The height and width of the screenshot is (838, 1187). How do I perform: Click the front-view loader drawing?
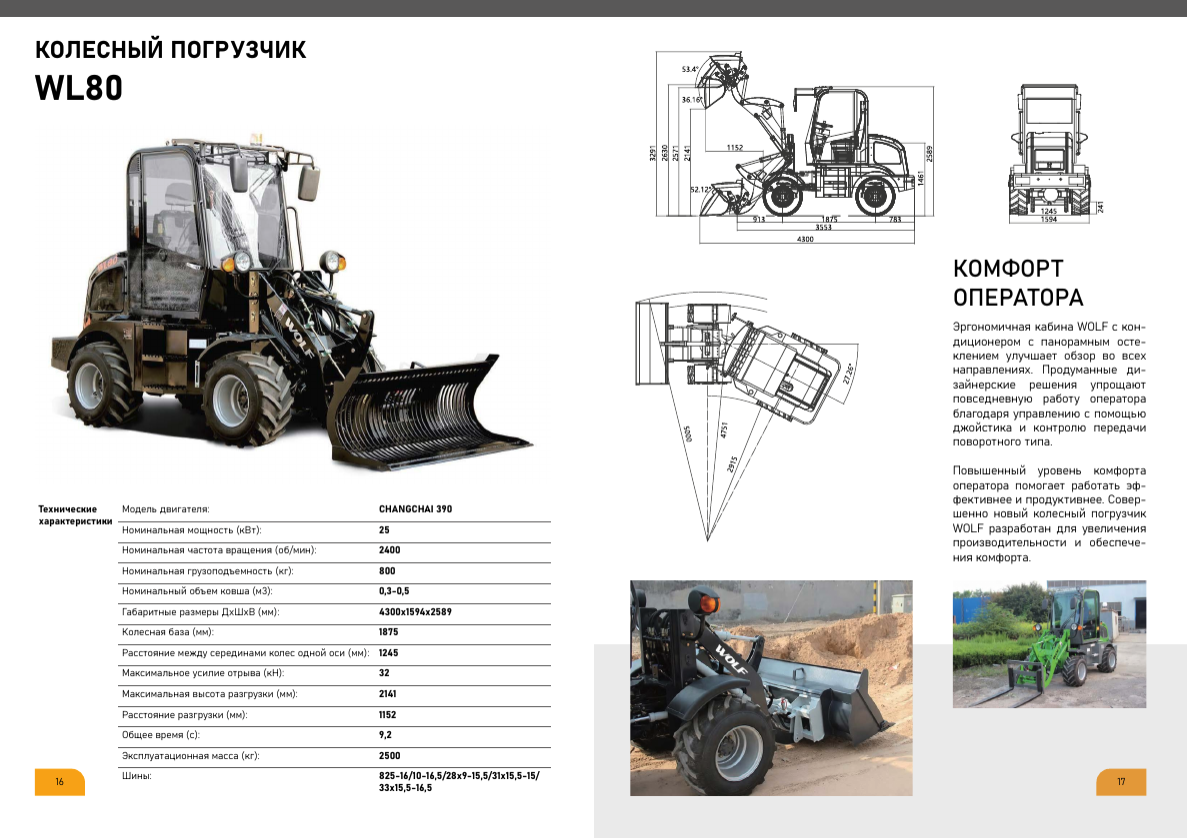[1048, 150]
